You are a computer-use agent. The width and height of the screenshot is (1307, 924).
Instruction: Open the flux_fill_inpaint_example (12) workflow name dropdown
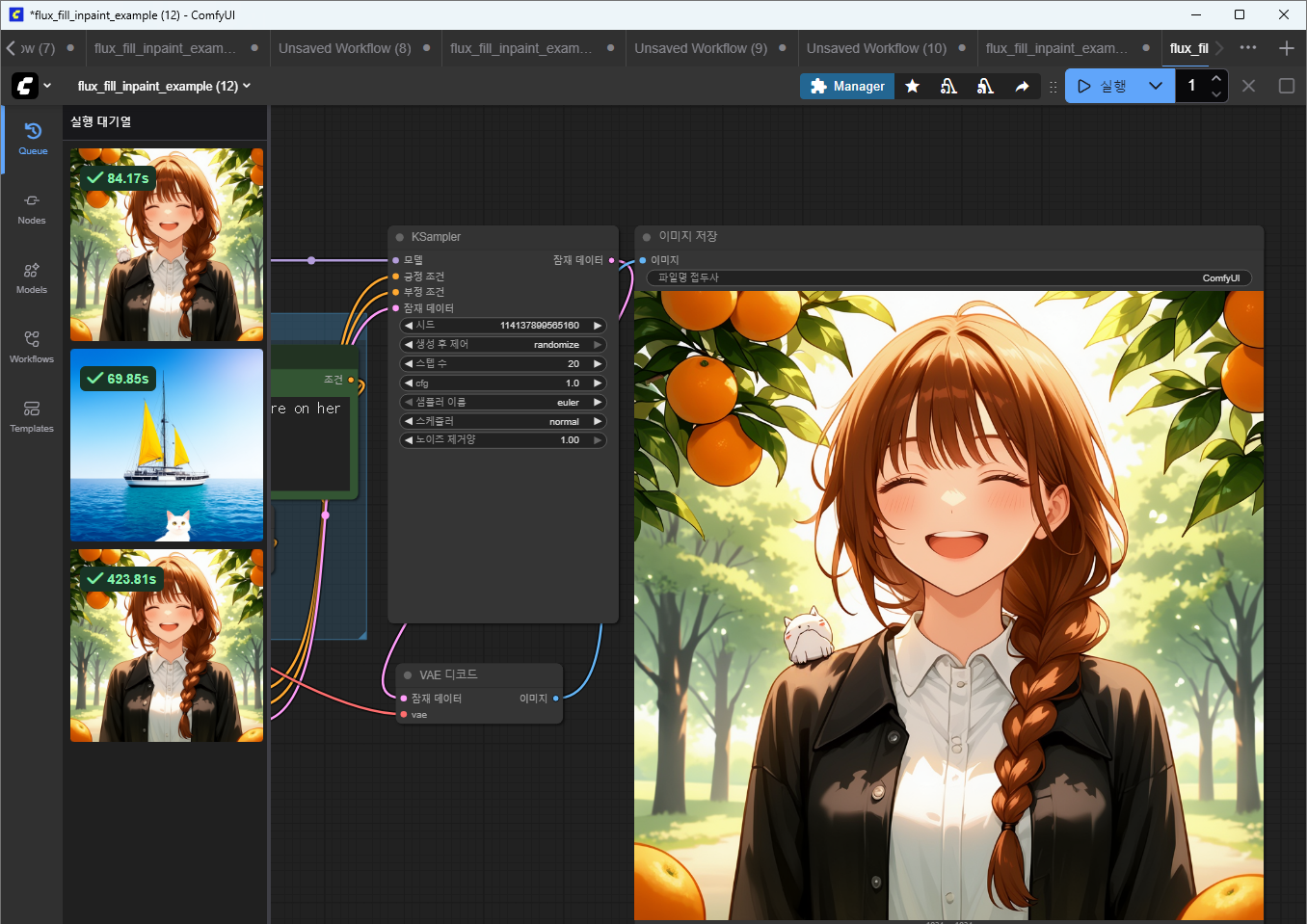[x=164, y=87]
